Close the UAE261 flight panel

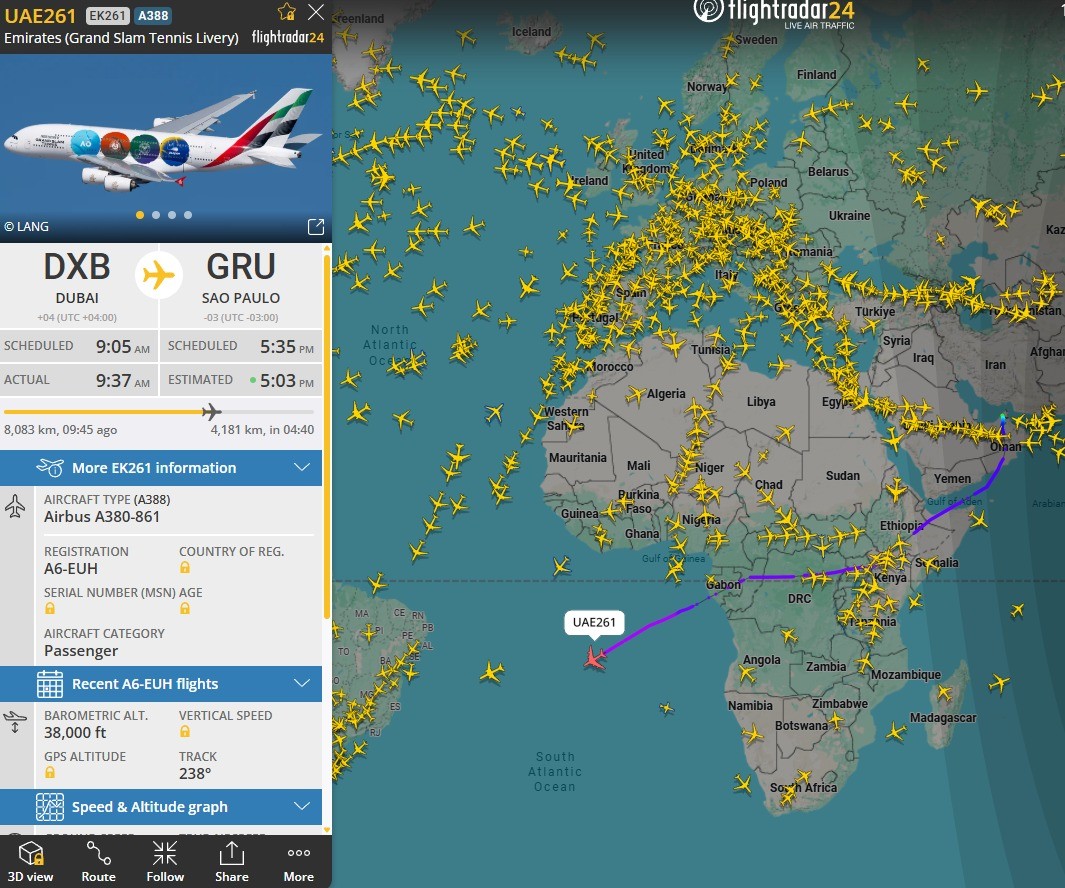pos(316,12)
